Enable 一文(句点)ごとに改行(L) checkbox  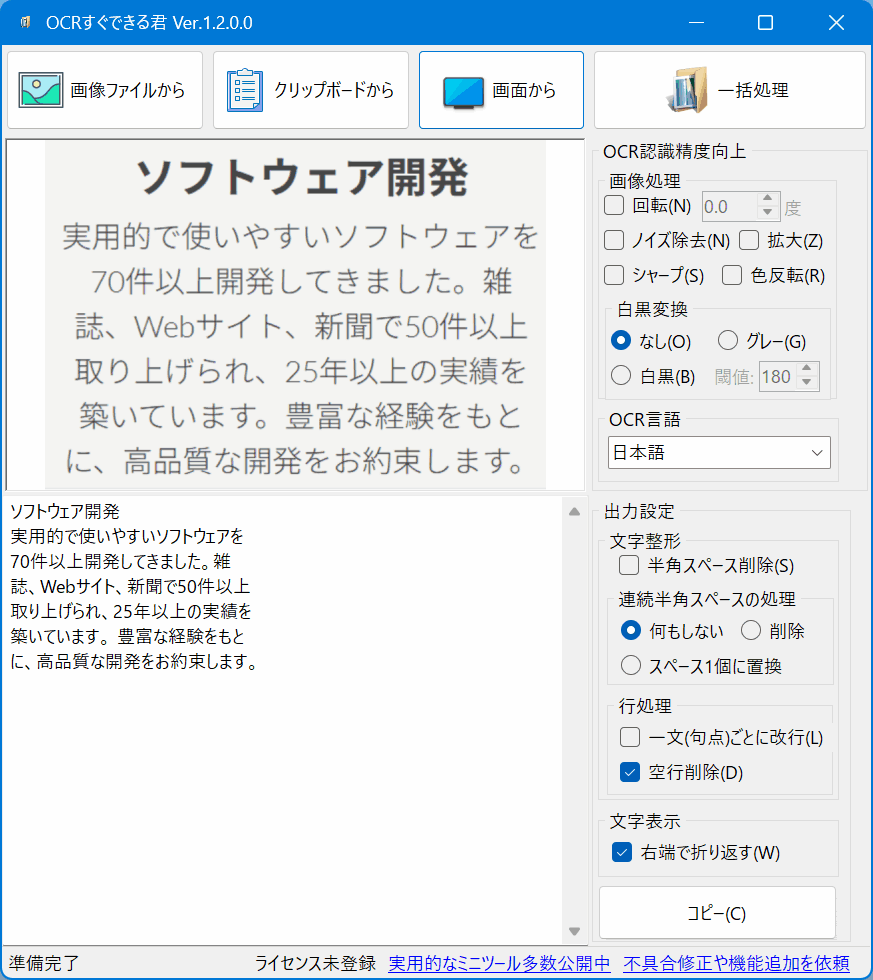pos(630,738)
